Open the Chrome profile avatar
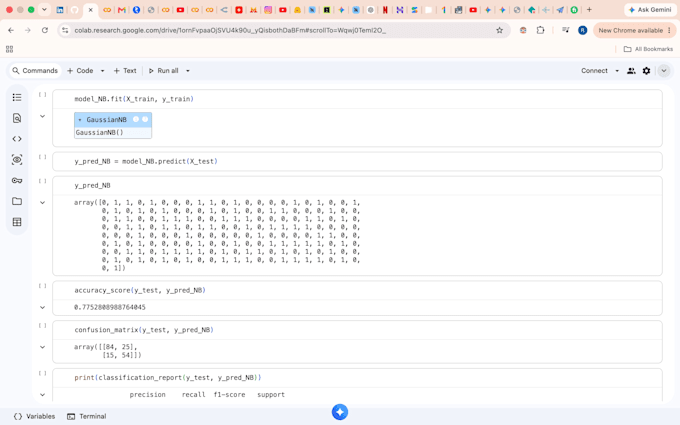This screenshot has height=425, width=680. click(x=582, y=30)
